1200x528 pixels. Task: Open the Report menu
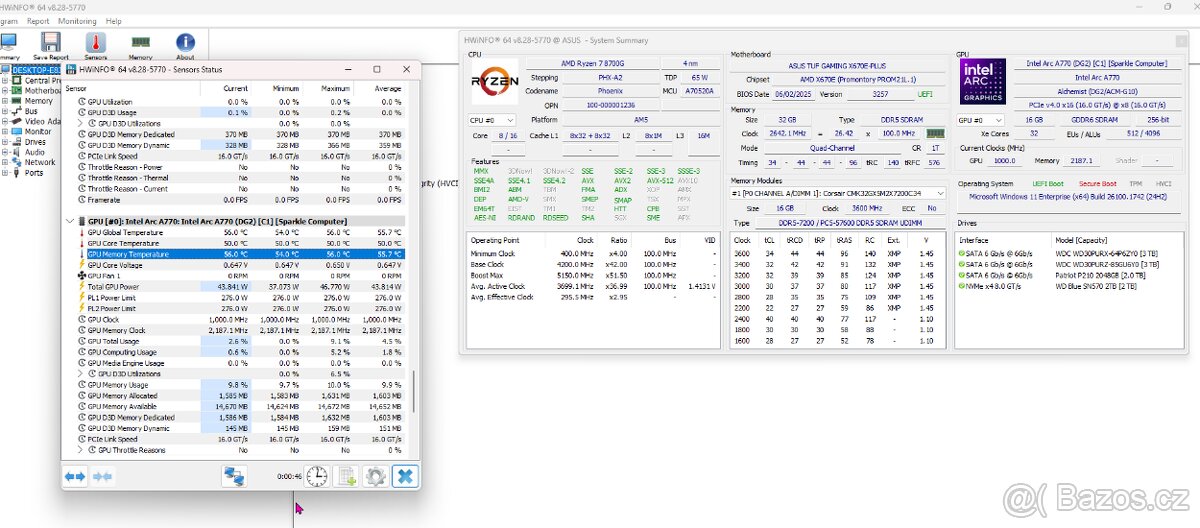click(x=38, y=21)
